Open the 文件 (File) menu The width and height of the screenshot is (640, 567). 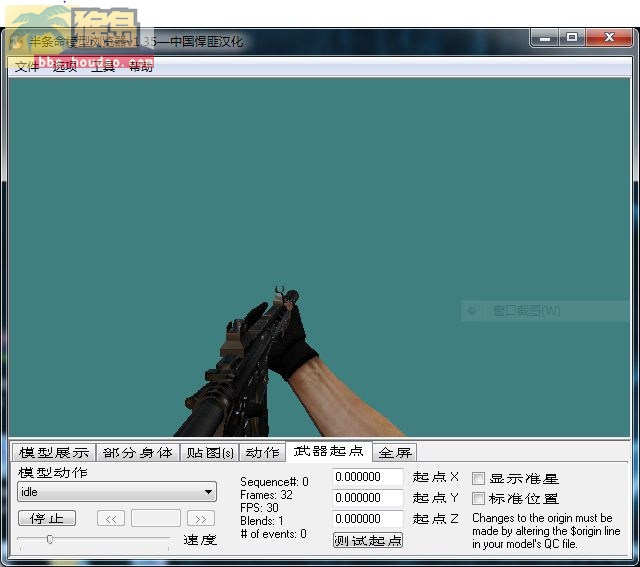[27, 66]
